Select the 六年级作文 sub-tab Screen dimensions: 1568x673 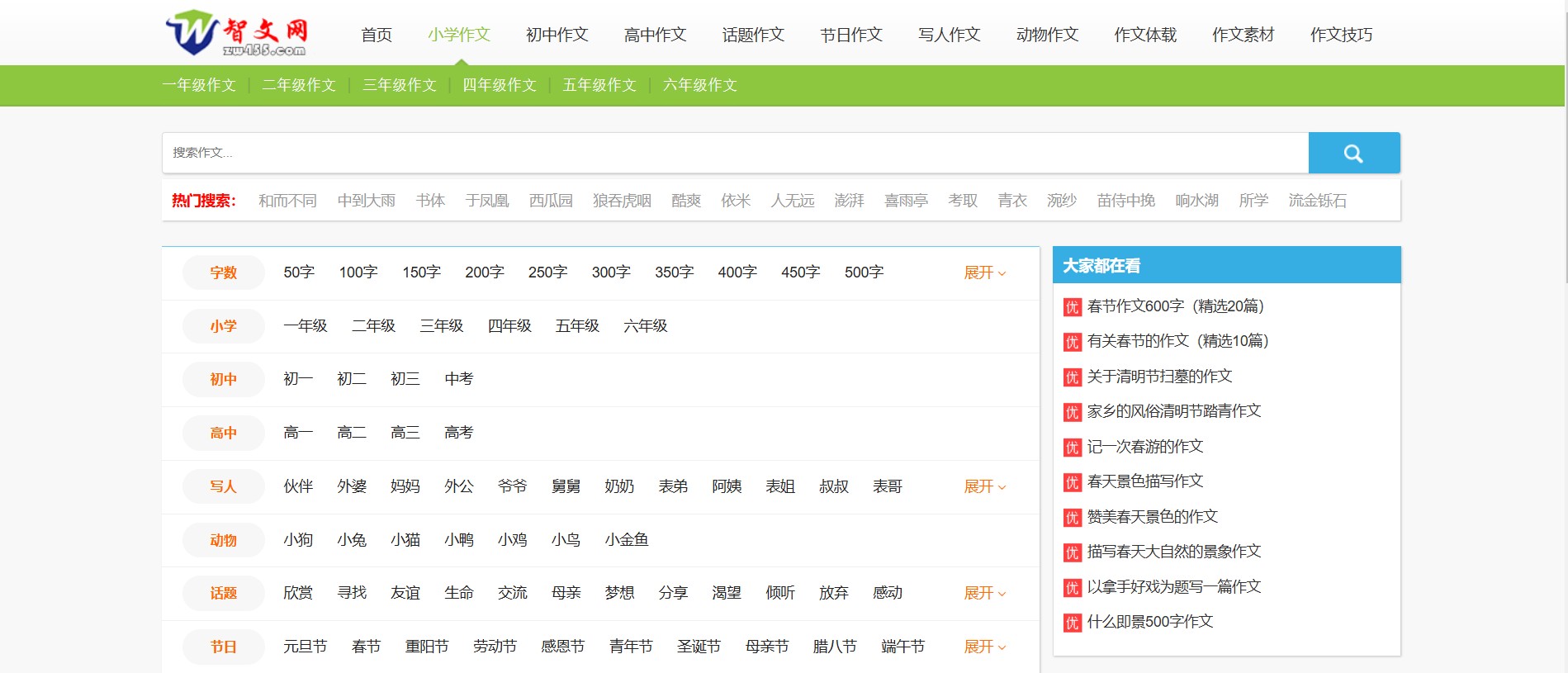pos(700,85)
